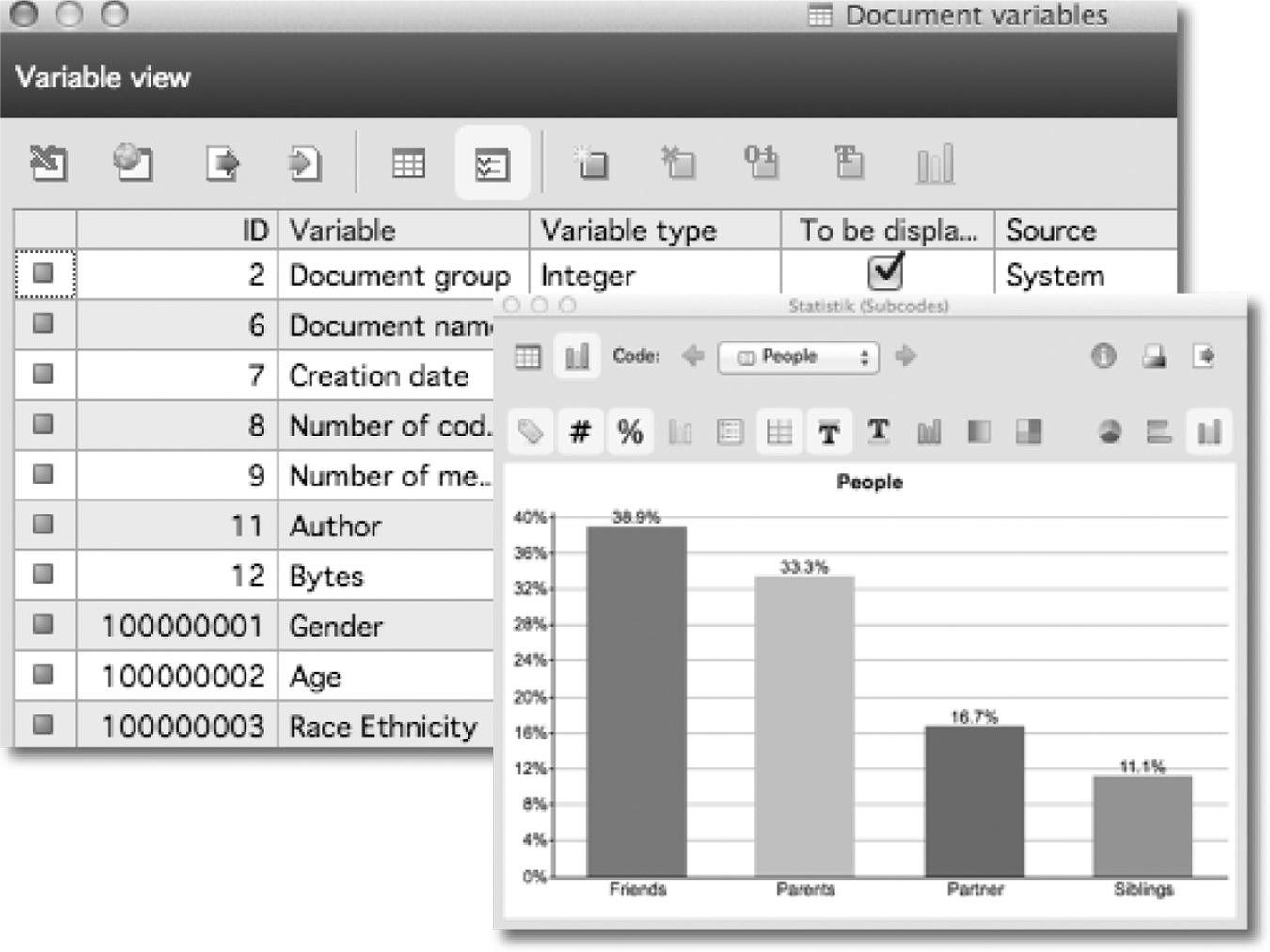Click small bar chart icon next to T icons
This screenshot has height=952, width=1270.
tap(929, 432)
